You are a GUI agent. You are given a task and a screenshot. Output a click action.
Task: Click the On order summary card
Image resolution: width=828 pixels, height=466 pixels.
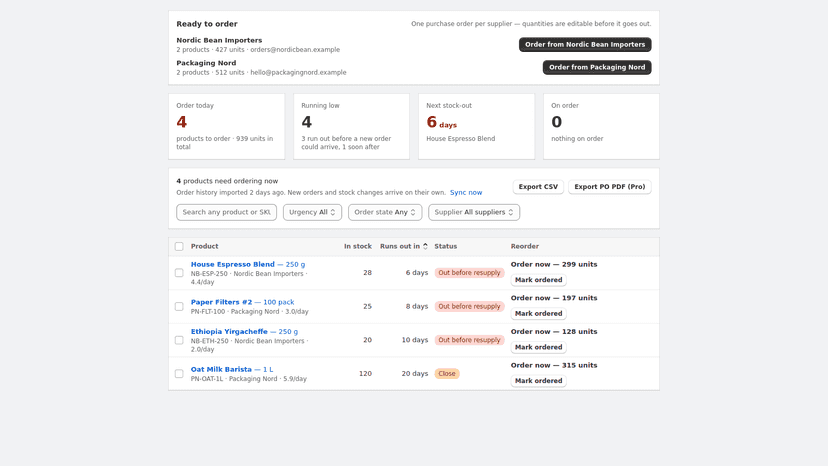(601, 126)
